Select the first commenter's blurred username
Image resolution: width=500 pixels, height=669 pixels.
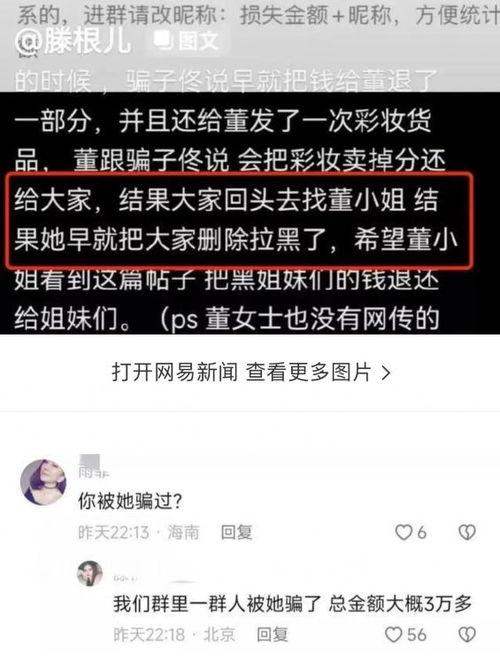(94, 466)
